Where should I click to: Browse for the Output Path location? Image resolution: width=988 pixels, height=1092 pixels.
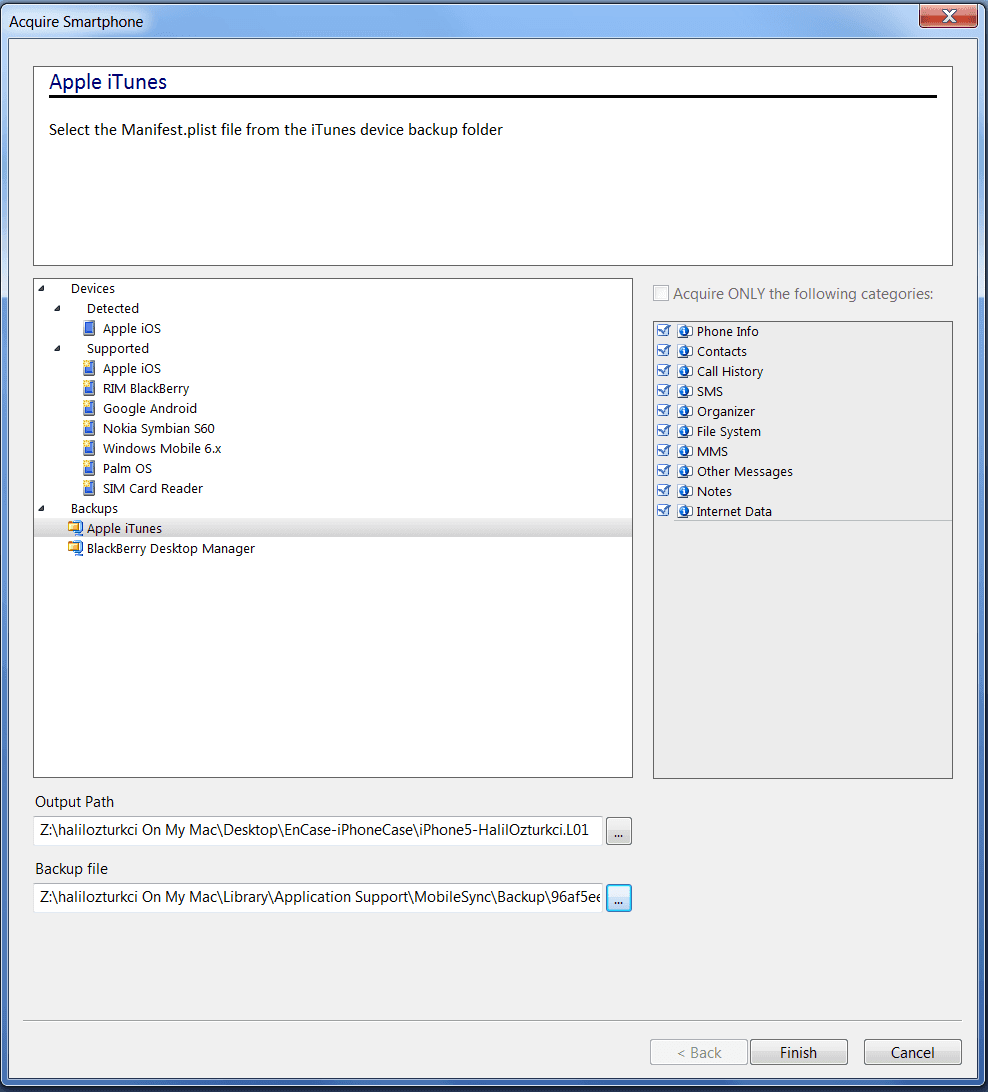(619, 831)
